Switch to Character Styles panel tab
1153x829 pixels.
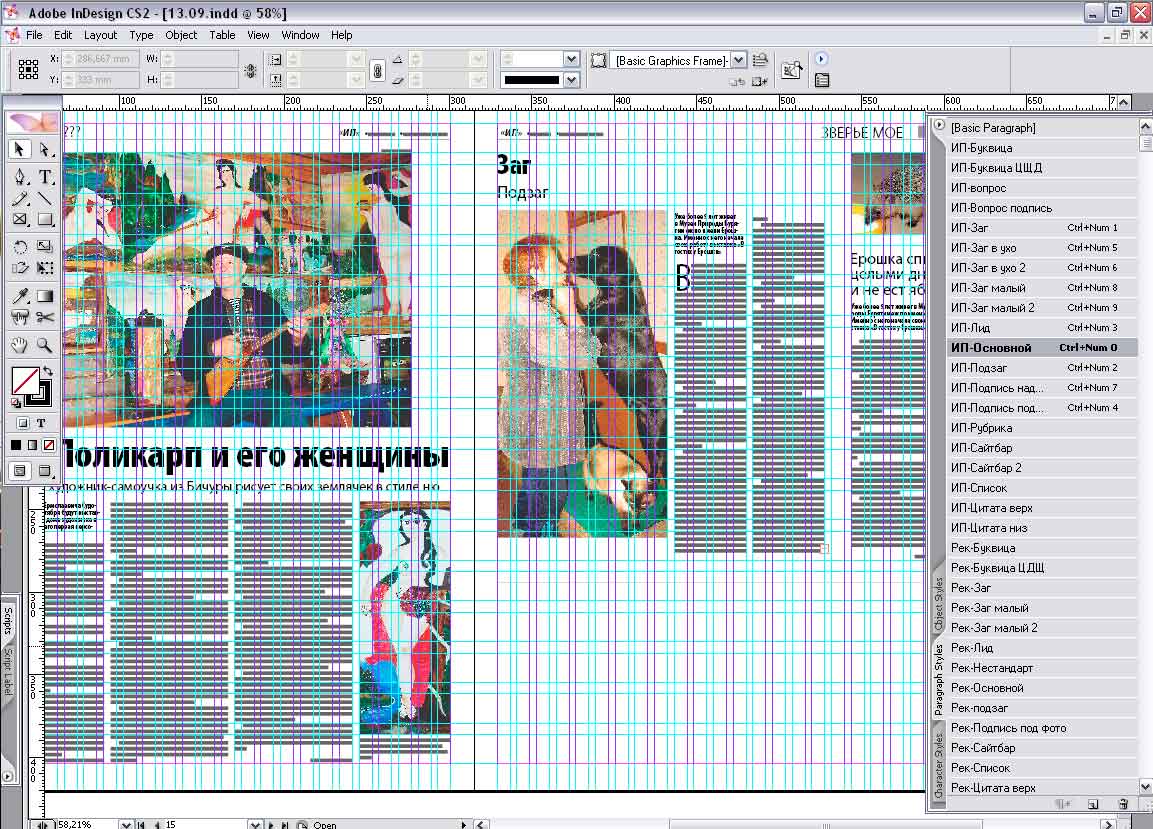(938, 764)
